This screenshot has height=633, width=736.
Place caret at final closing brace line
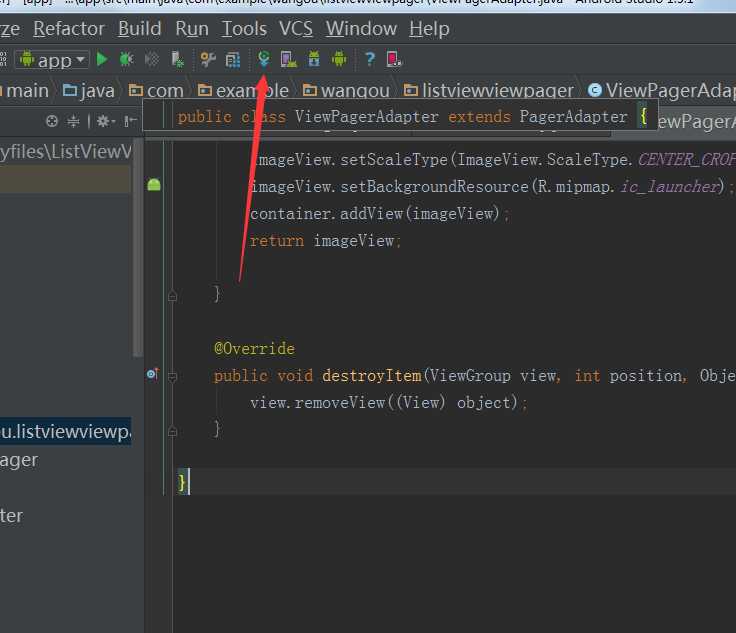click(x=454, y=482)
